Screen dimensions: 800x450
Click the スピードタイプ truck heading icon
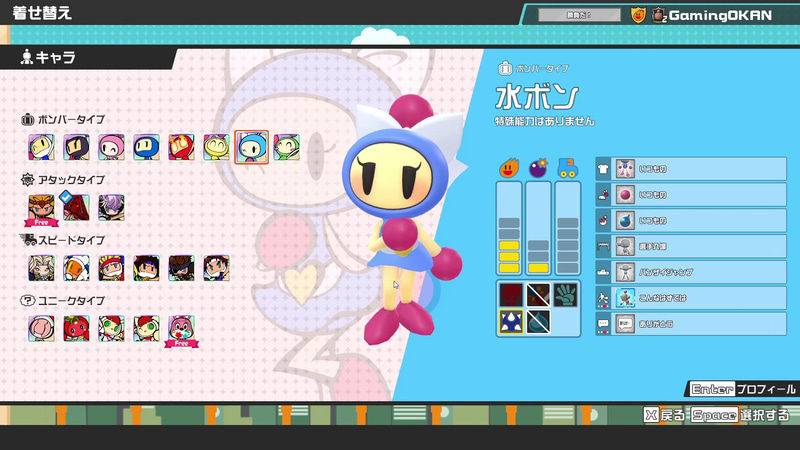[28, 239]
